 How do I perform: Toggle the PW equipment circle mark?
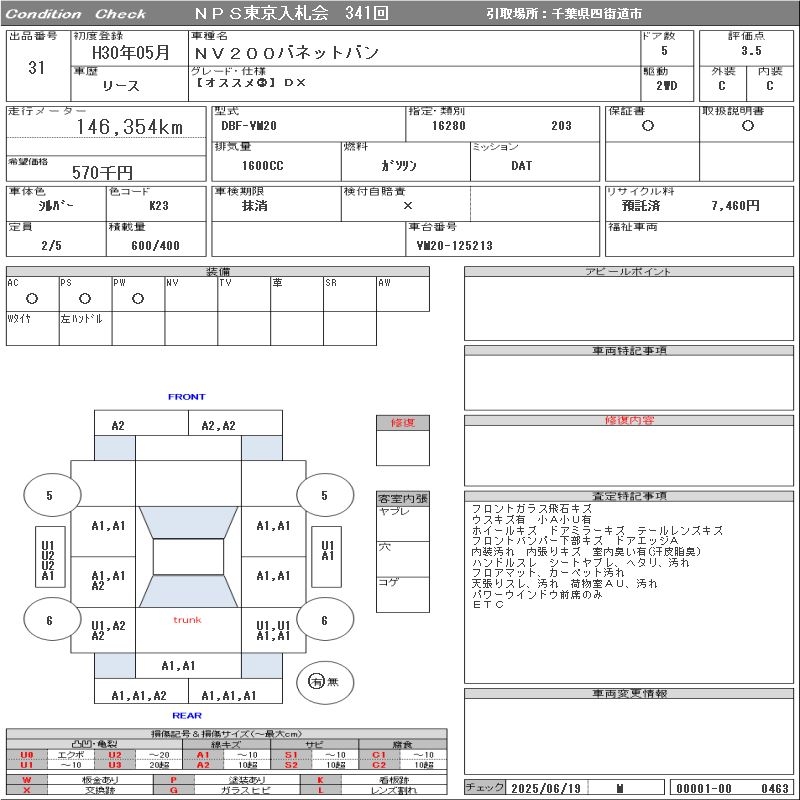(138, 298)
